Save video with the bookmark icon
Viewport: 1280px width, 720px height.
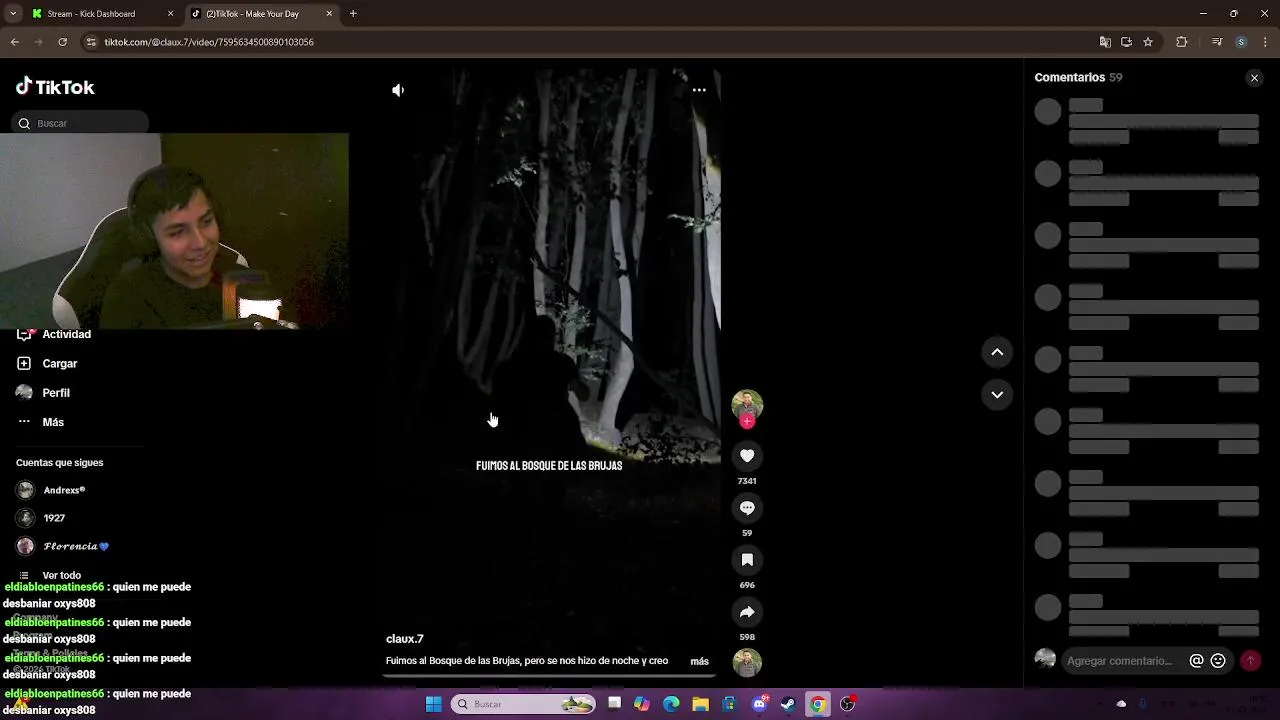coord(747,560)
